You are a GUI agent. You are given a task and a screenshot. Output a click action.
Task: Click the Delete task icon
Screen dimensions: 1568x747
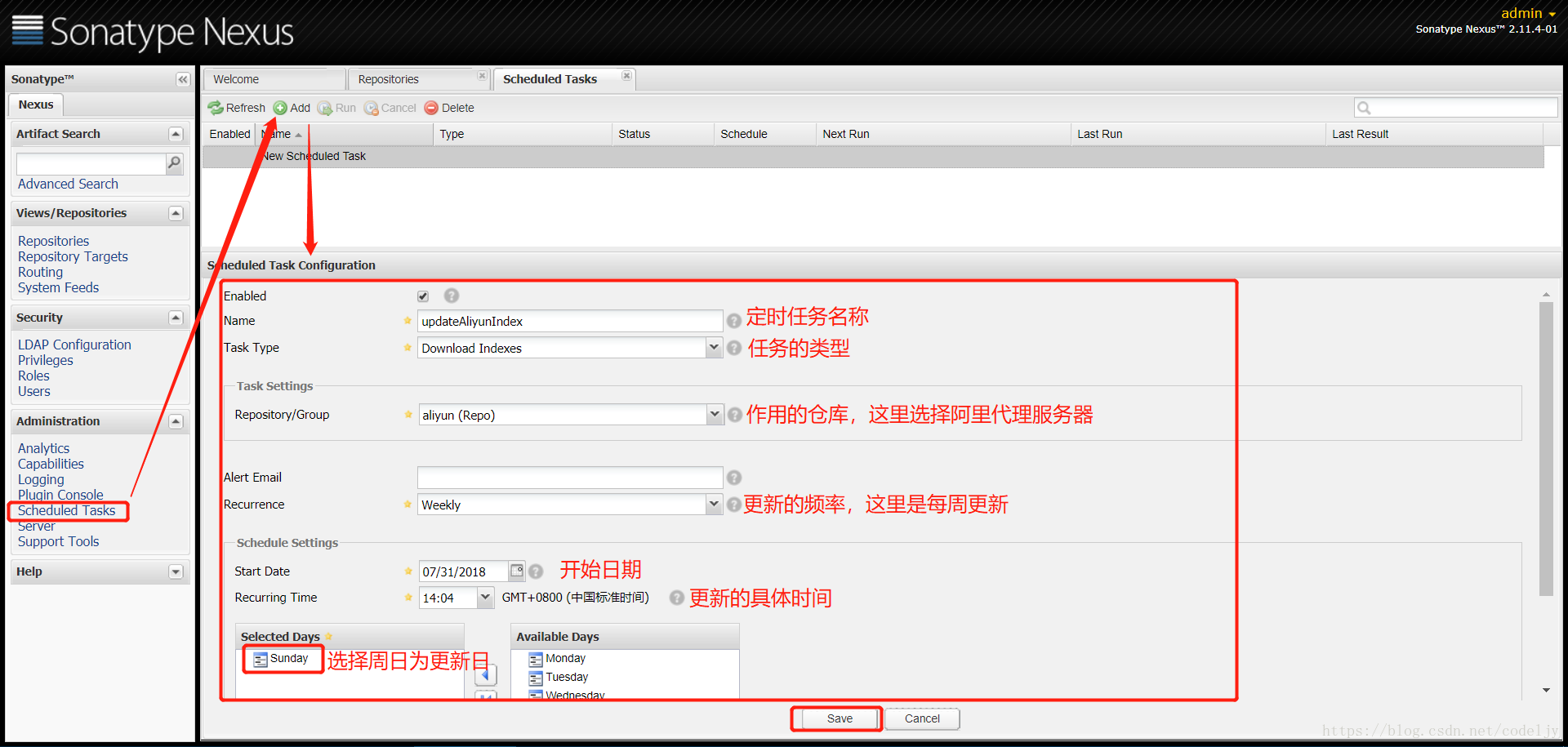[x=431, y=108]
